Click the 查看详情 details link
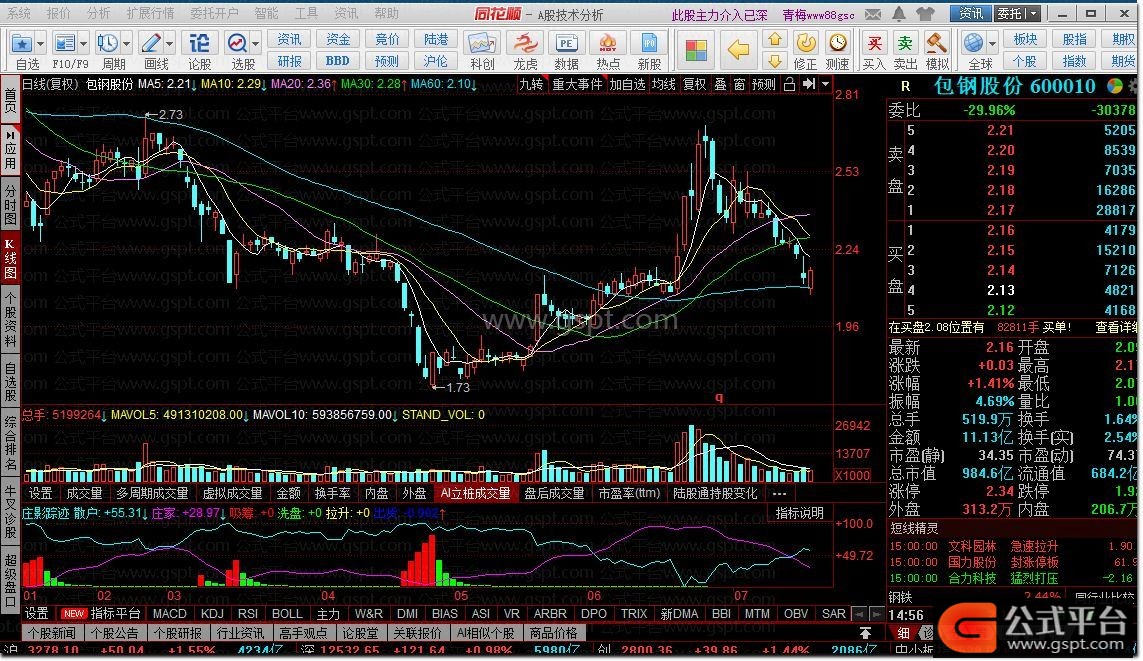Viewport: 1143px width, 661px height. [x=1116, y=327]
